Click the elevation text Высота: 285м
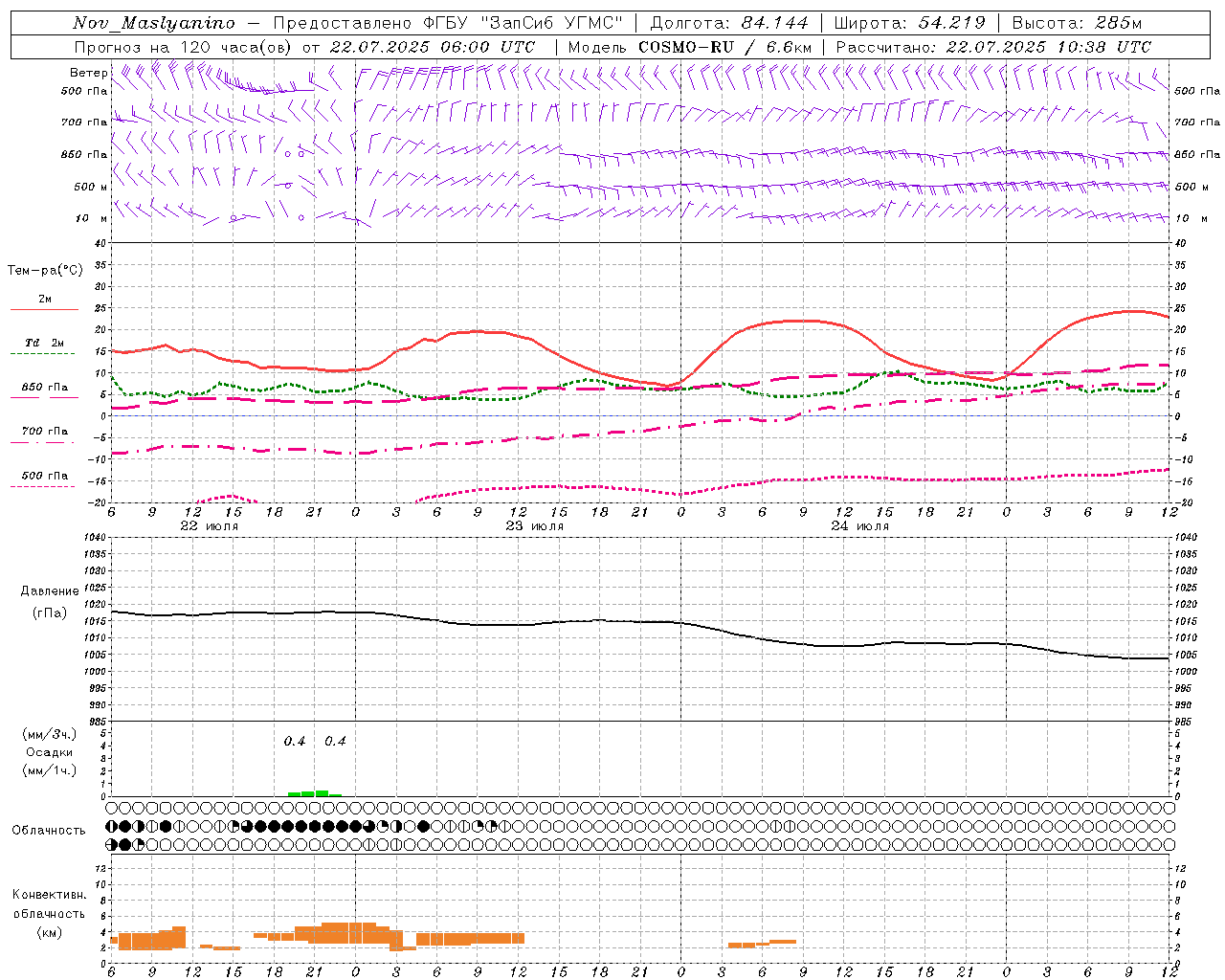Image resolution: width=1225 pixels, height=980 pixels. (x=1077, y=23)
